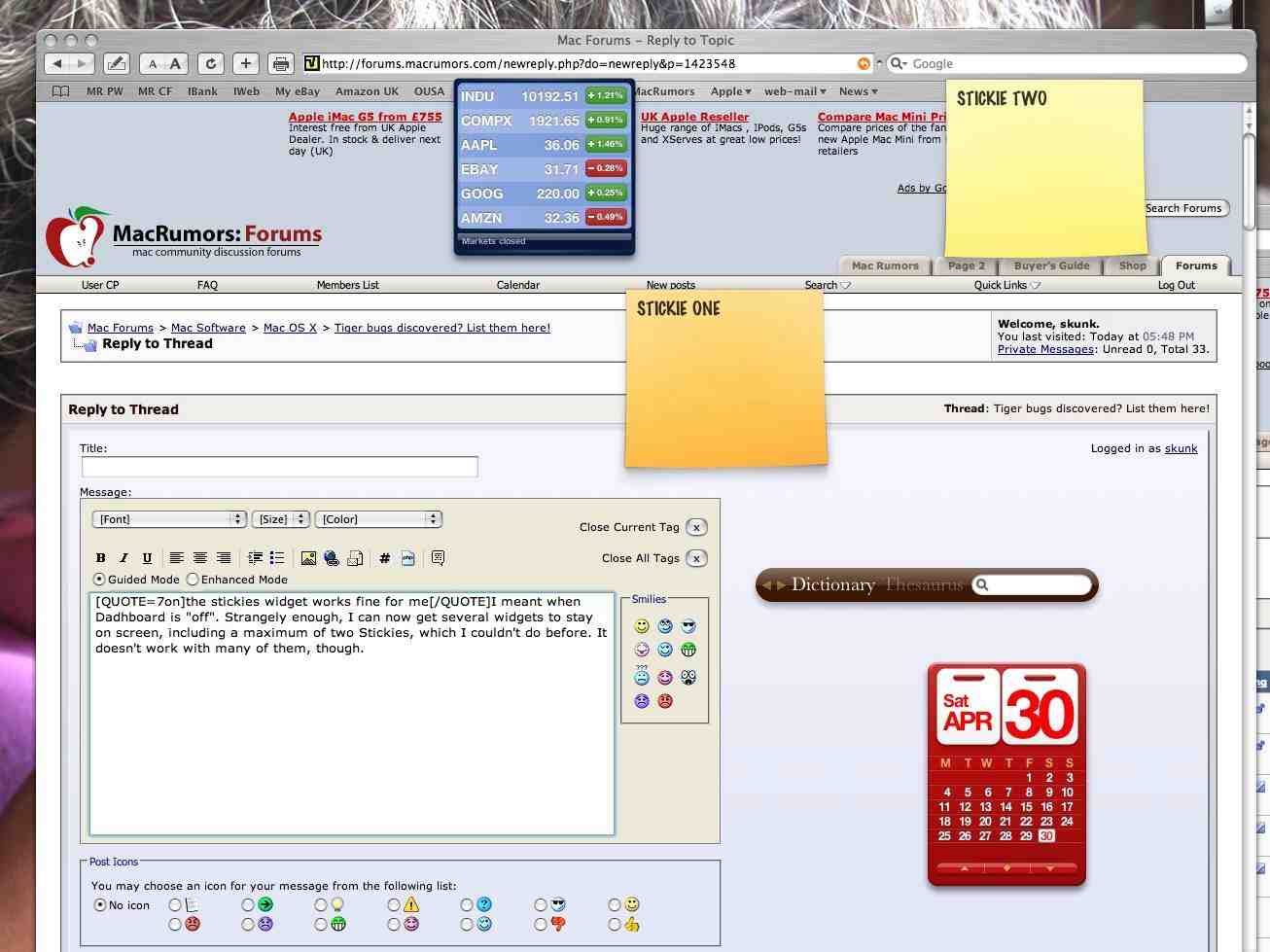Open Members List in navbar
1270x952 pixels.
347,285
